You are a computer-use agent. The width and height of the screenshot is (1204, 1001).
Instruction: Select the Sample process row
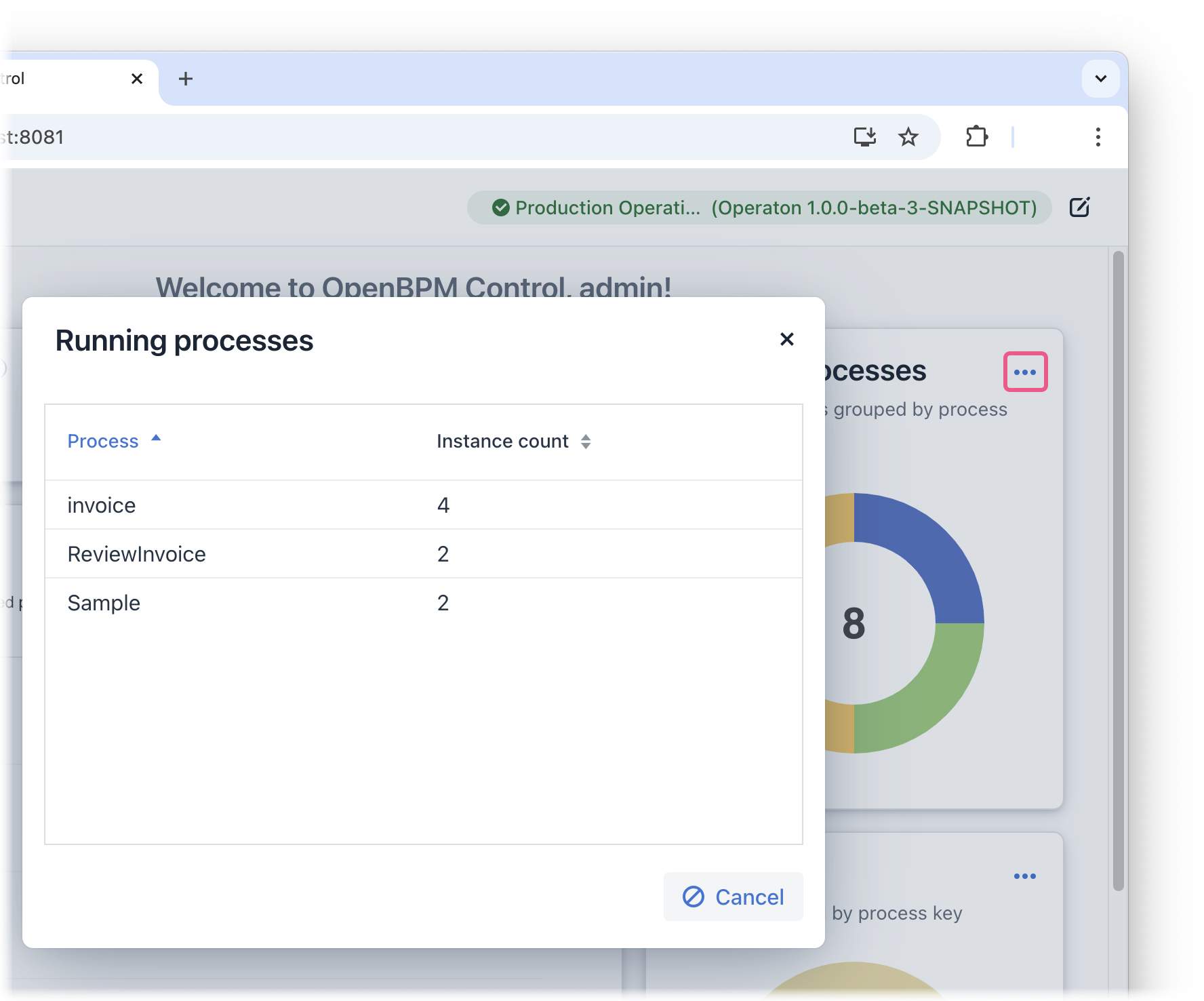pyautogui.click(x=424, y=603)
